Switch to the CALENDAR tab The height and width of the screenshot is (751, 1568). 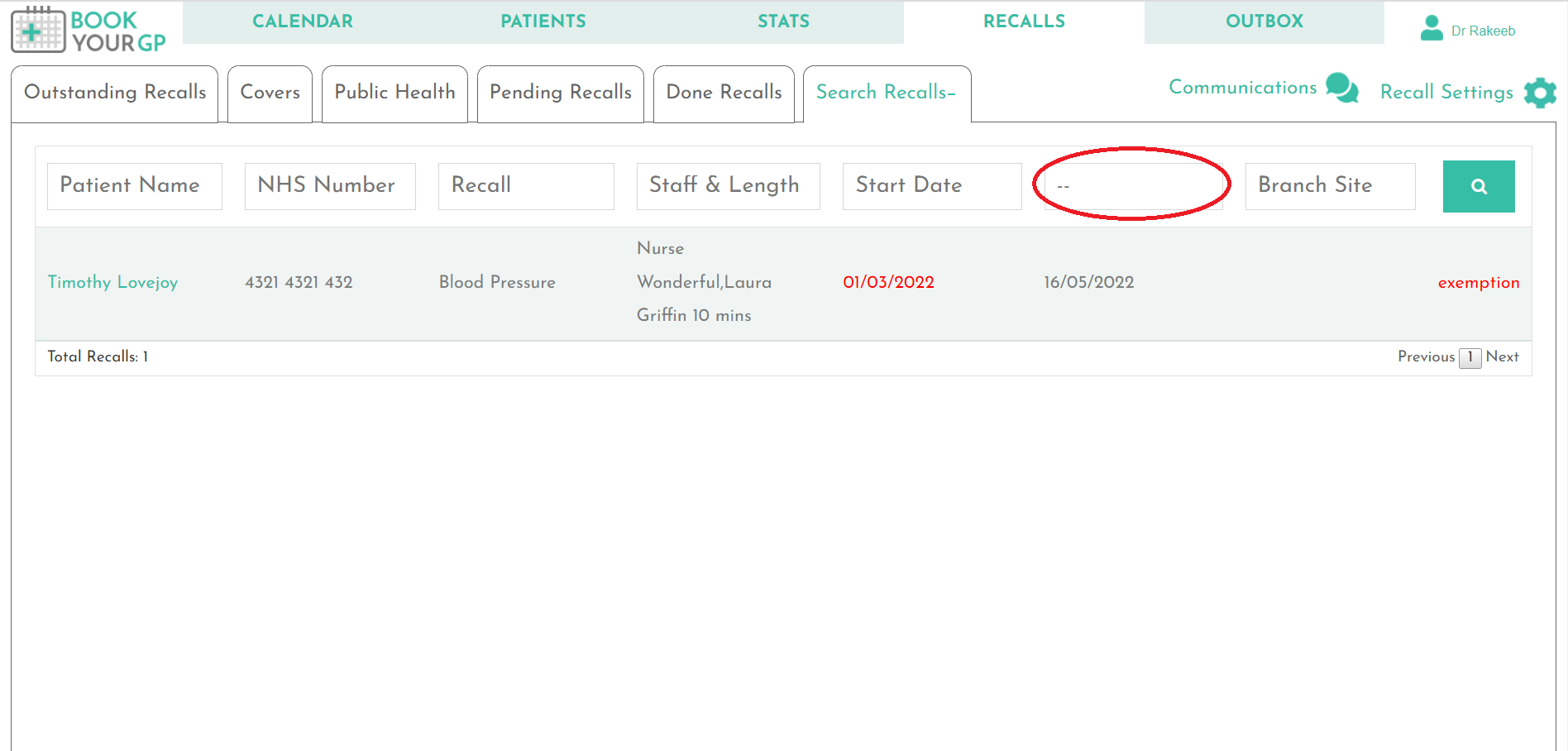click(x=303, y=22)
